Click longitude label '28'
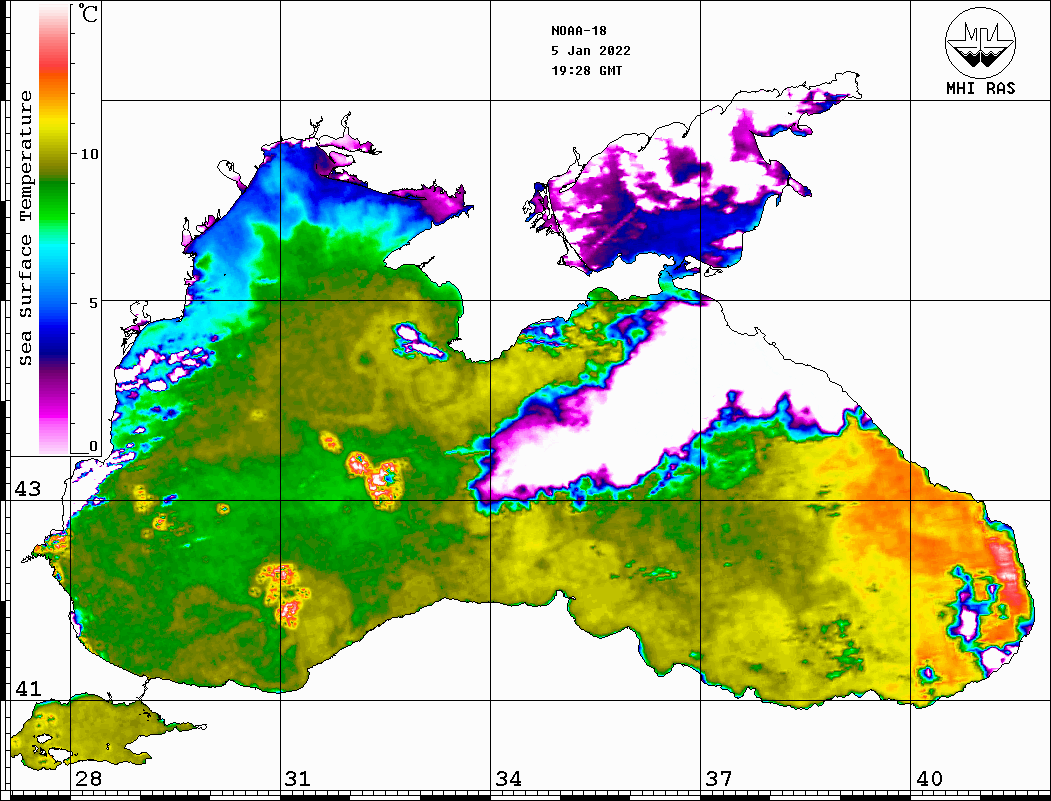Screen dimensions: 1051x801 88,779
